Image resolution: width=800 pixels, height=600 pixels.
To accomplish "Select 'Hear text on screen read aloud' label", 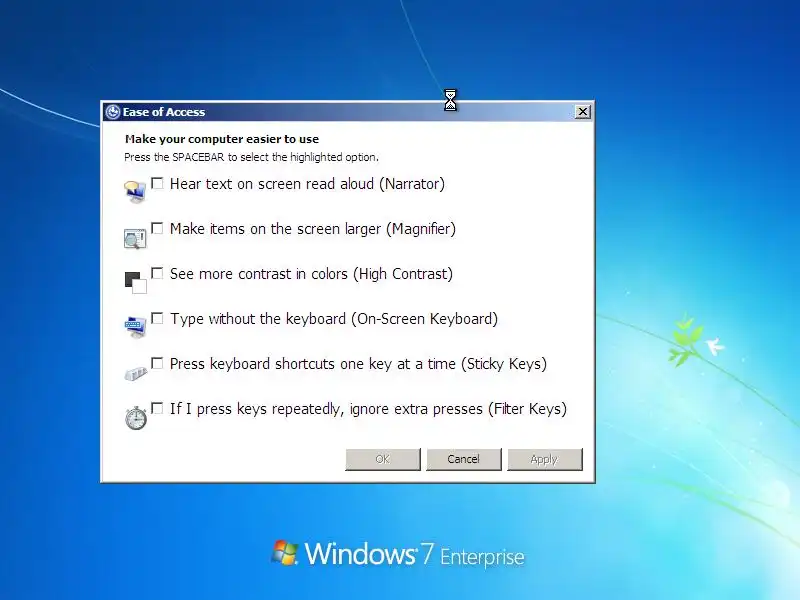I will (x=308, y=184).
